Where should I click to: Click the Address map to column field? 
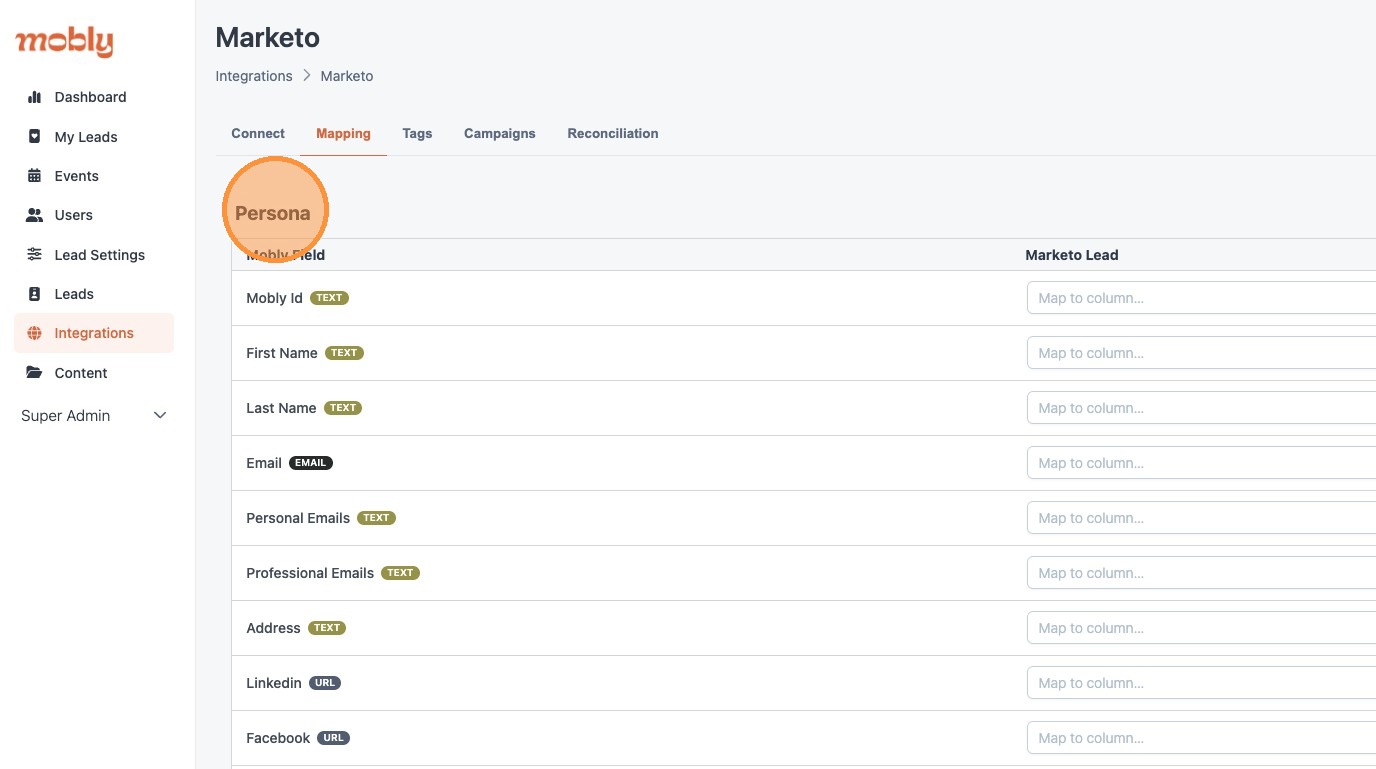pos(1200,628)
